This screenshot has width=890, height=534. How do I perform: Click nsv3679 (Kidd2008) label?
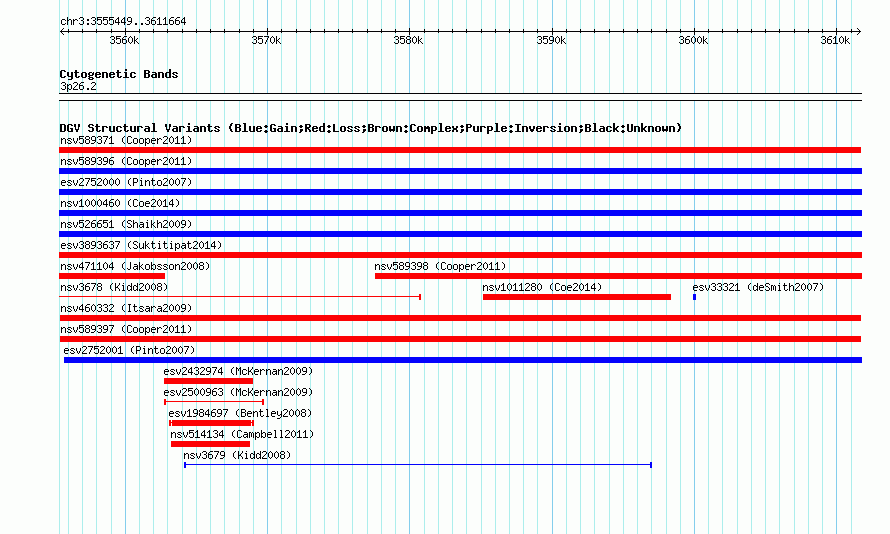pos(237,455)
